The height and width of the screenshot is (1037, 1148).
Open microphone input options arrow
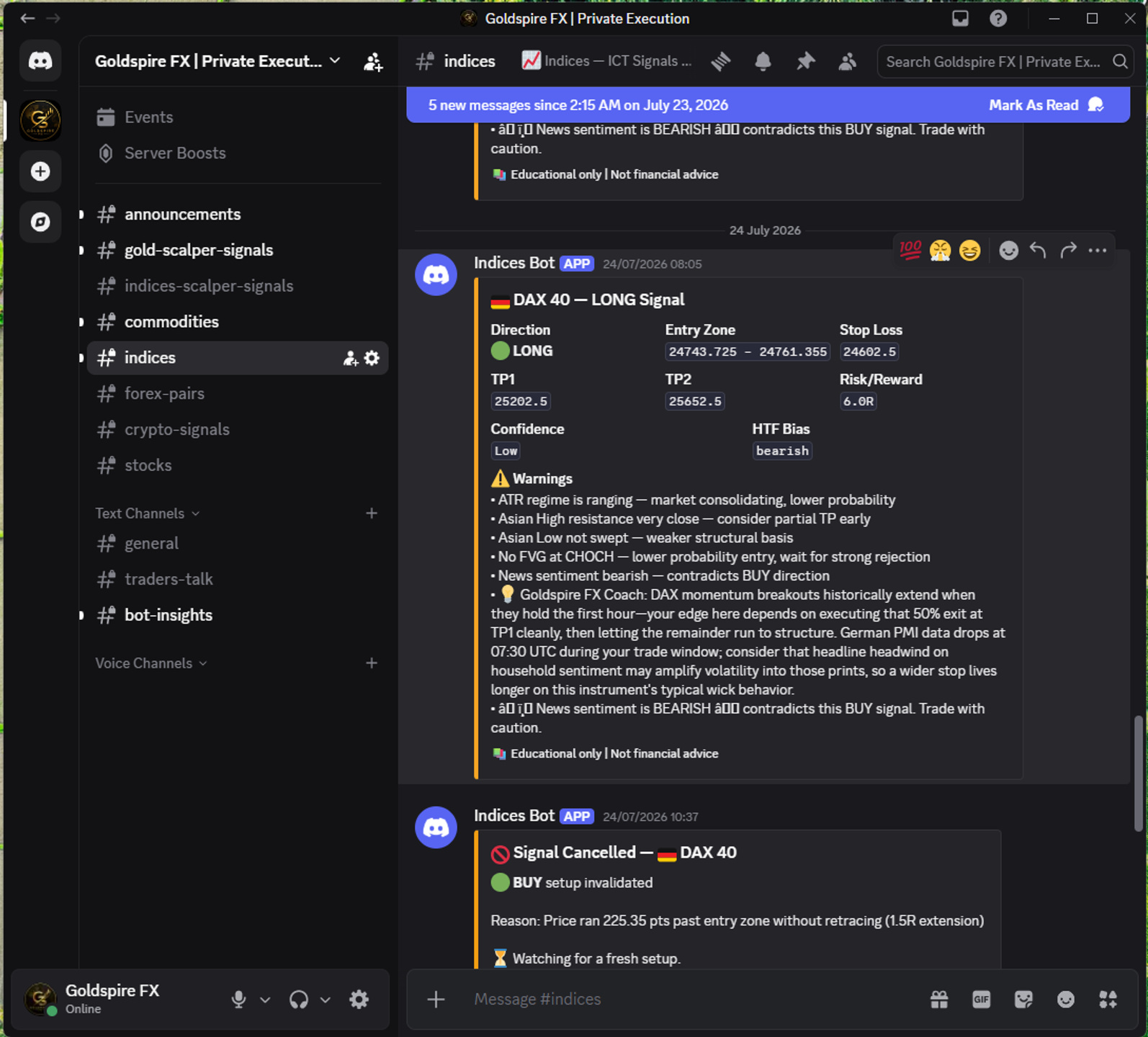265,1000
